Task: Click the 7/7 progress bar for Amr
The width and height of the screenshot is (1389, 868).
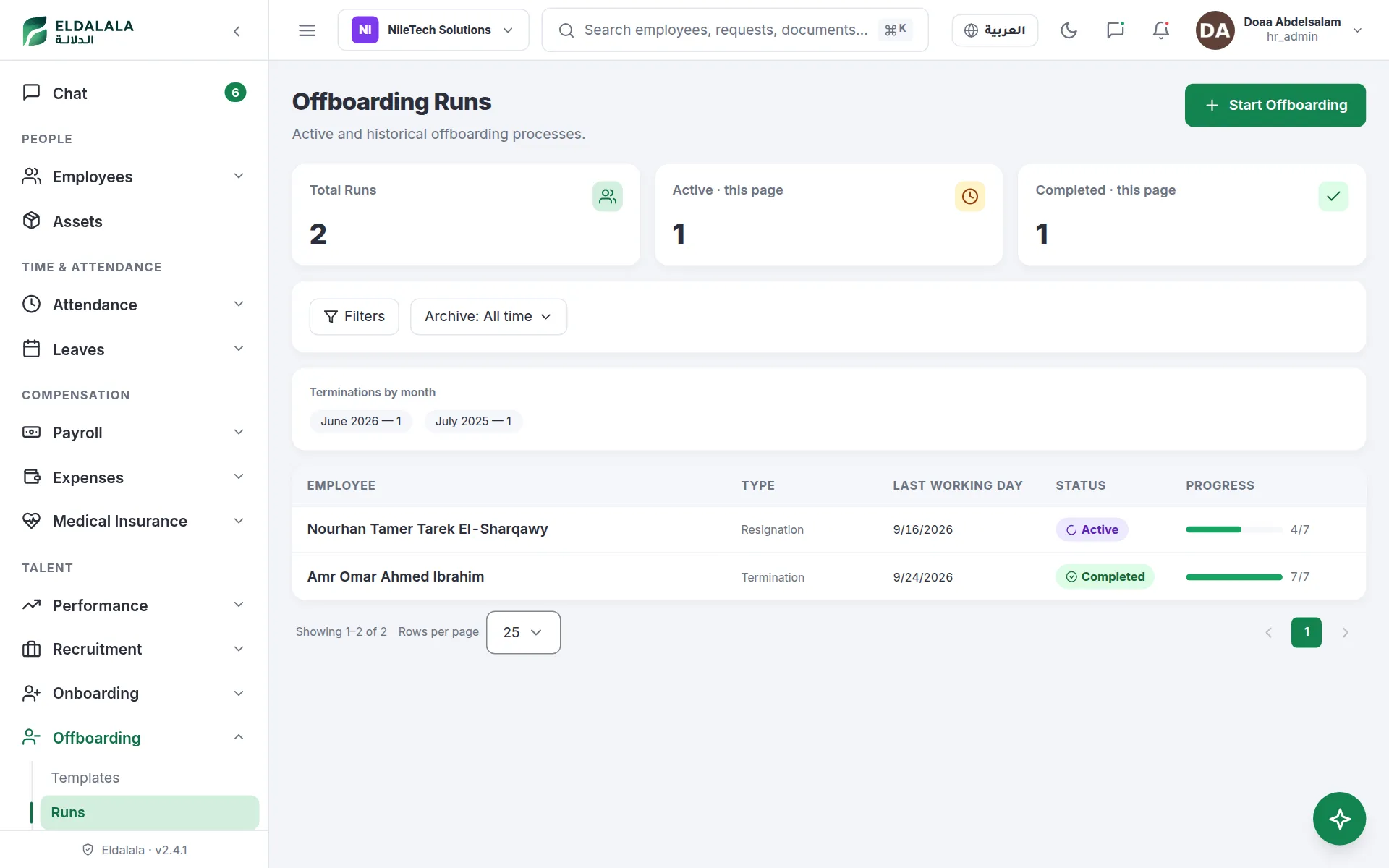Action: click(1234, 577)
